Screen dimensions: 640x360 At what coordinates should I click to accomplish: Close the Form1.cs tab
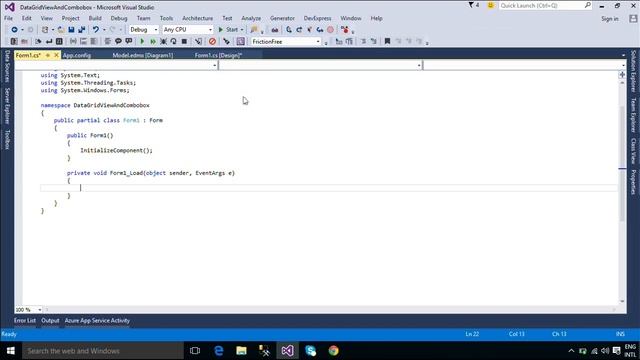coord(56,55)
